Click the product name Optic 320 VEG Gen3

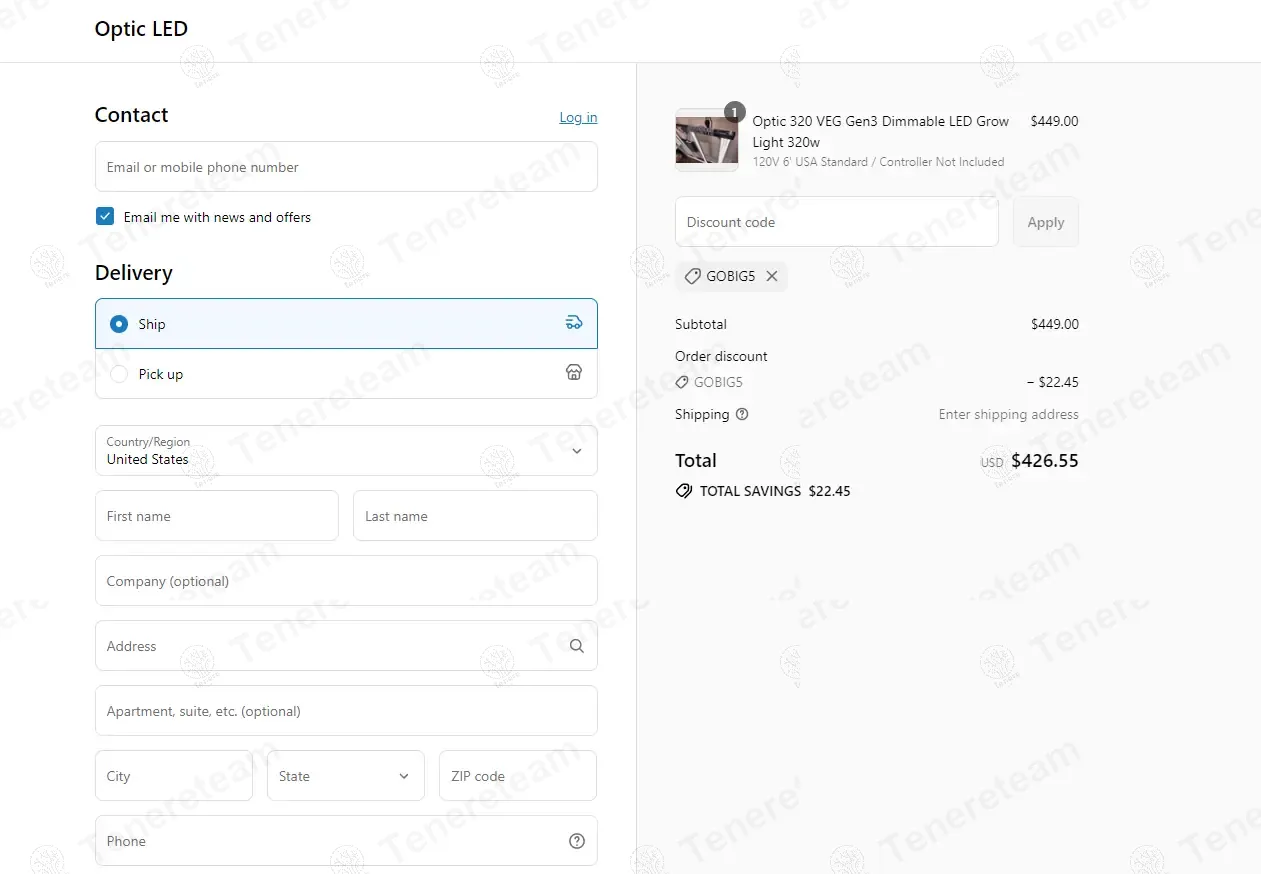pos(881,131)
